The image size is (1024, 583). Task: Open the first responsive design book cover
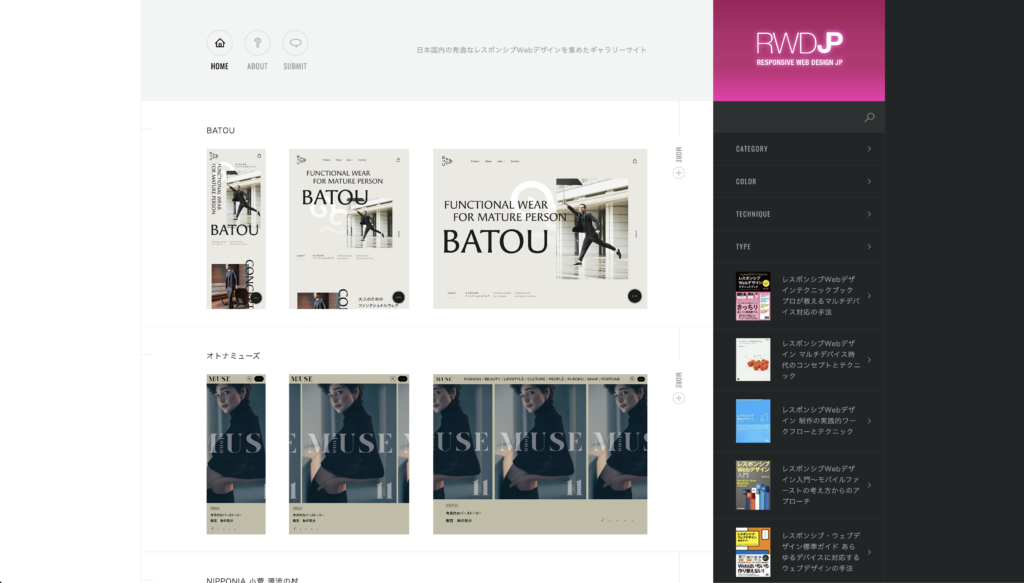(x=753, y=296)
